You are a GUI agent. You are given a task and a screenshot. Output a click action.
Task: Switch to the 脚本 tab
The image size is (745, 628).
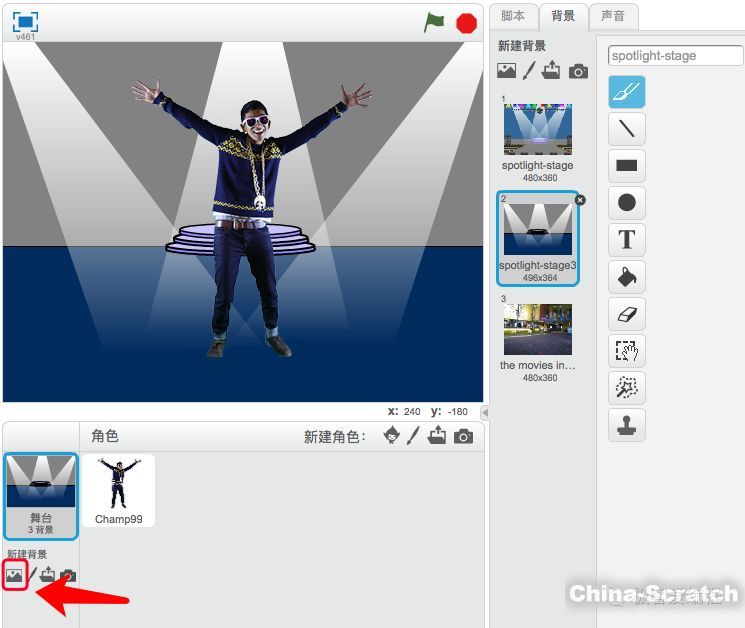point(512,16)
